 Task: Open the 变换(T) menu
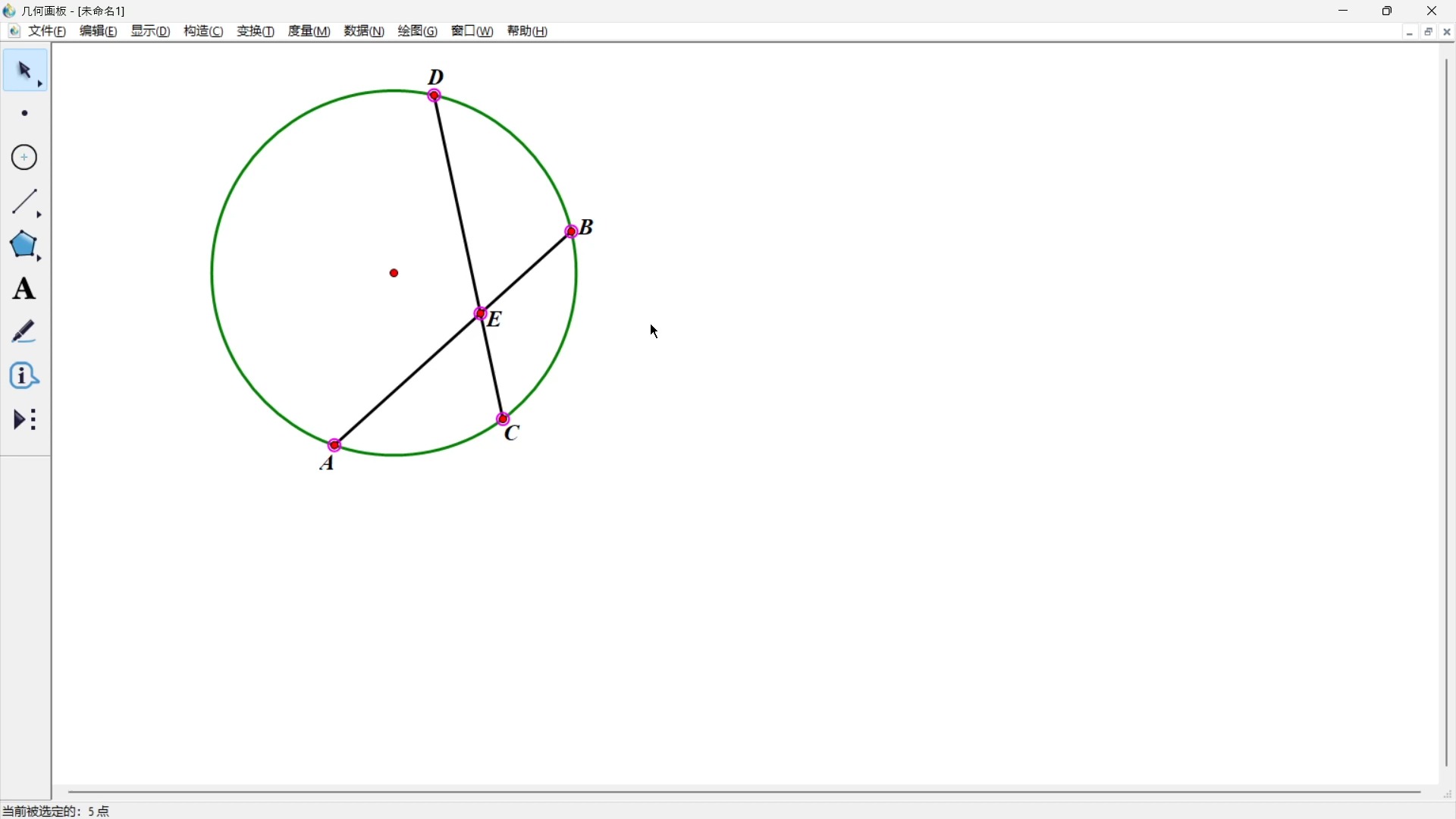pos(256,31)
